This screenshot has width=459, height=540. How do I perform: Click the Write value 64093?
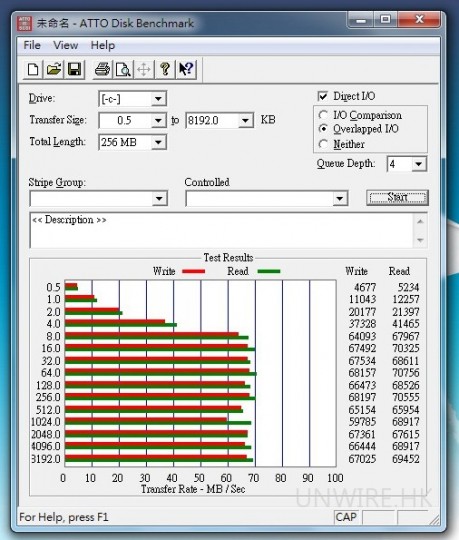[x=362, y=336]
